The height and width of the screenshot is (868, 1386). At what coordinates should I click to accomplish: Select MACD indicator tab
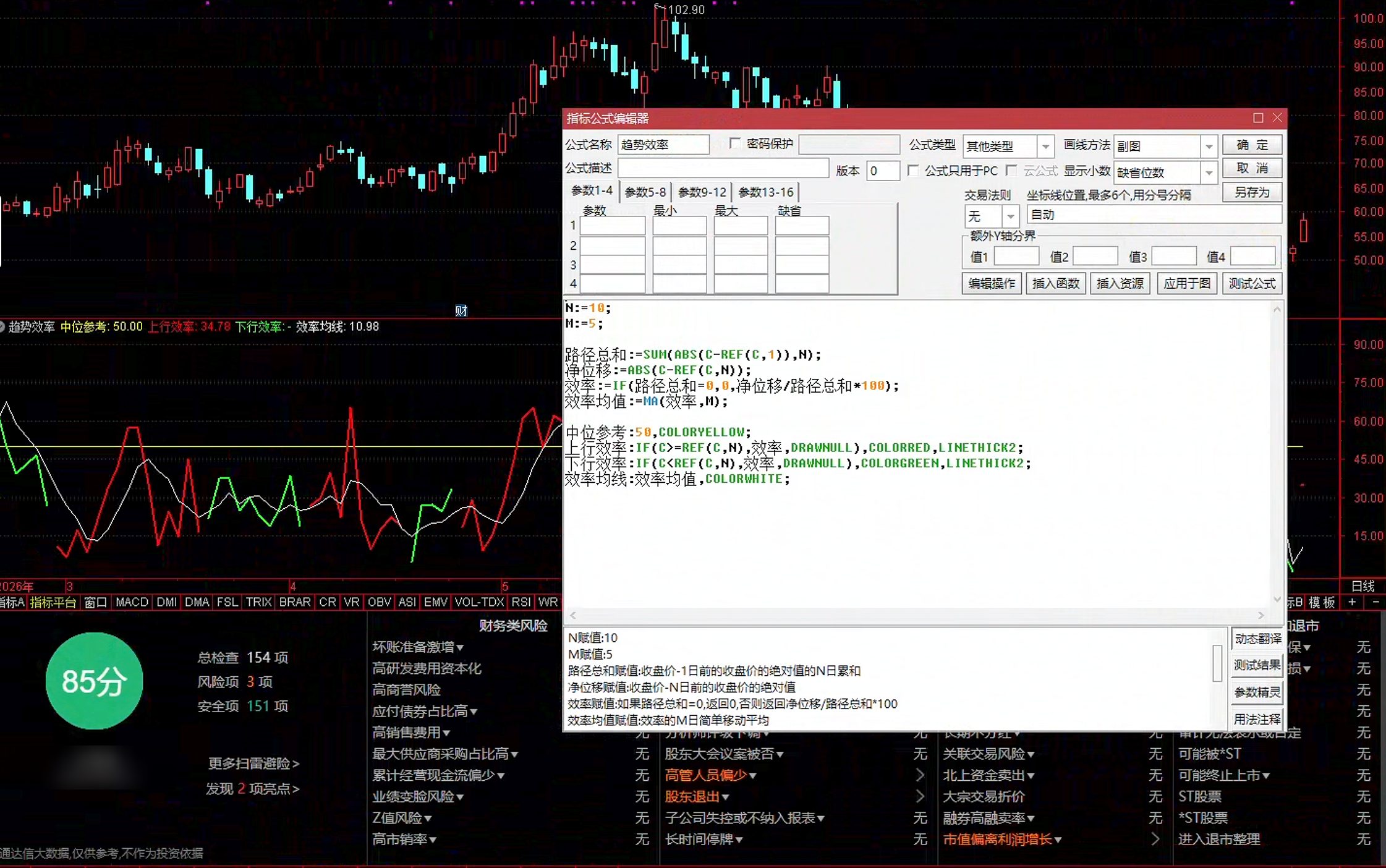point(132,602)
